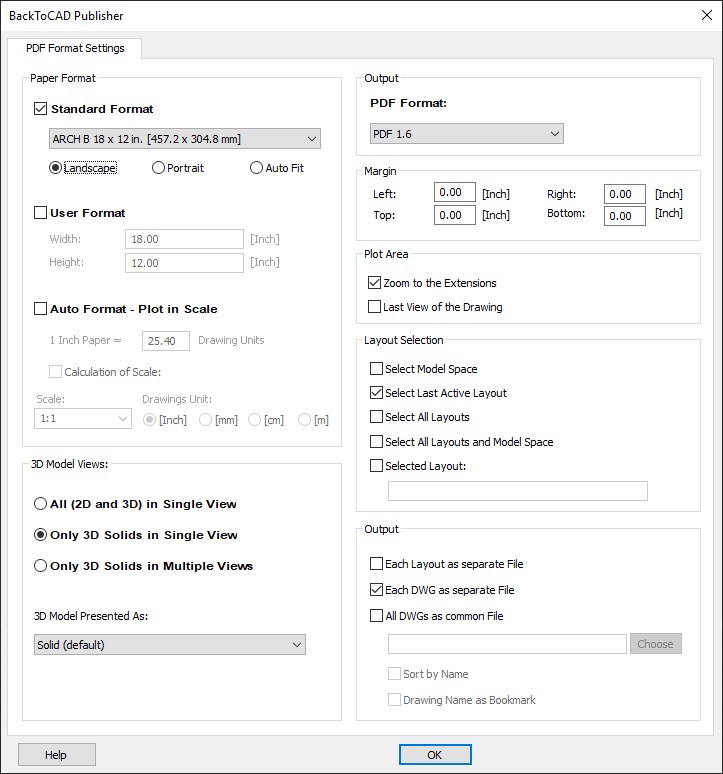723x774 pixels.
Task: Check Select Model Space
Action: pos(377,369)
